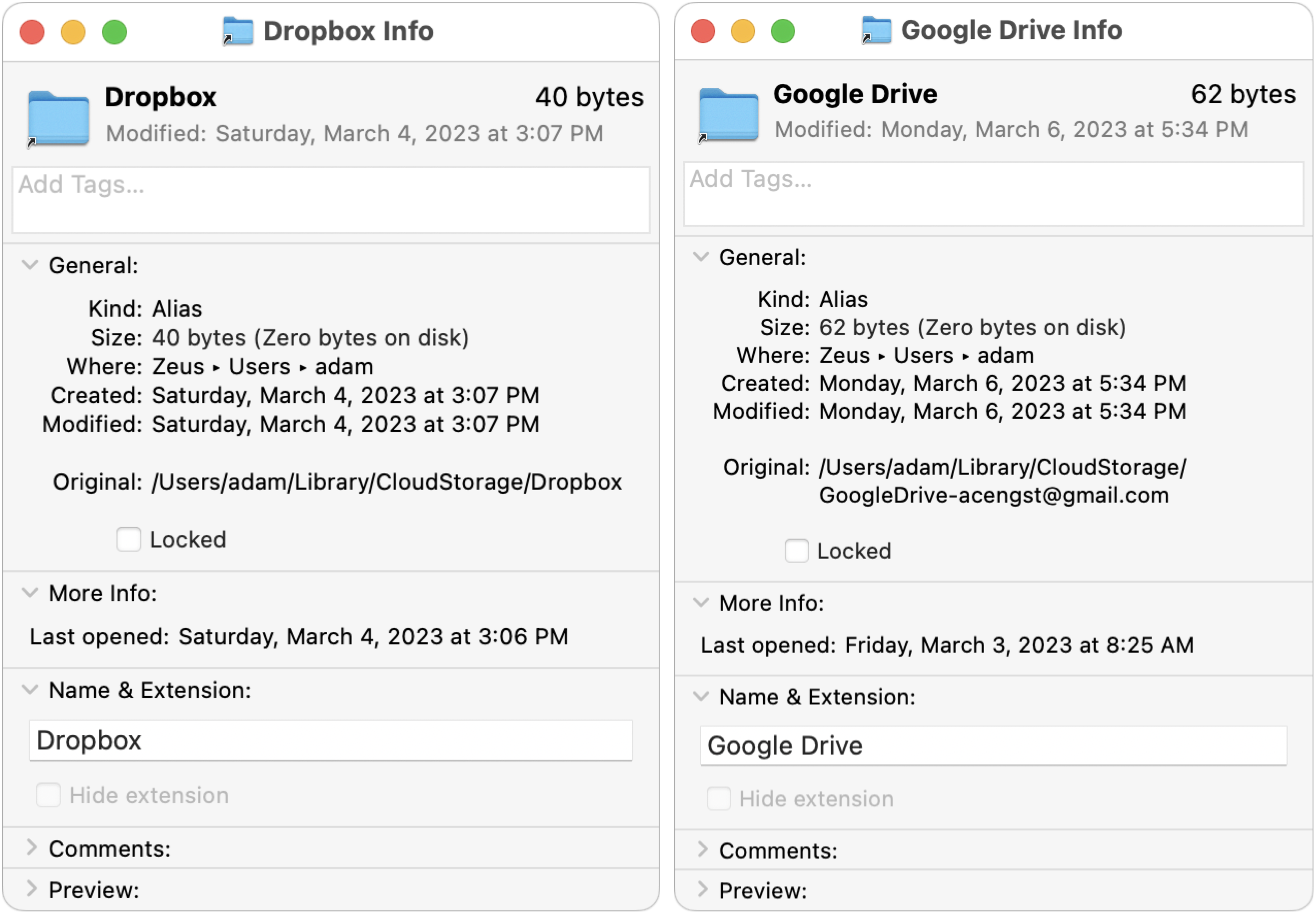
Task: Expand Comments section in Dropbox Info
Action: [x=32, y=848]
